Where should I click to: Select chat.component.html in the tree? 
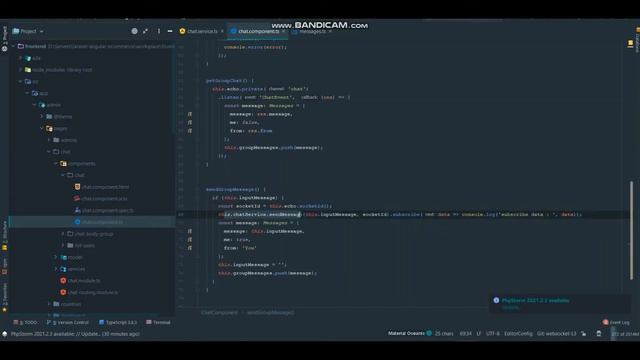click(x=105, y=187)
